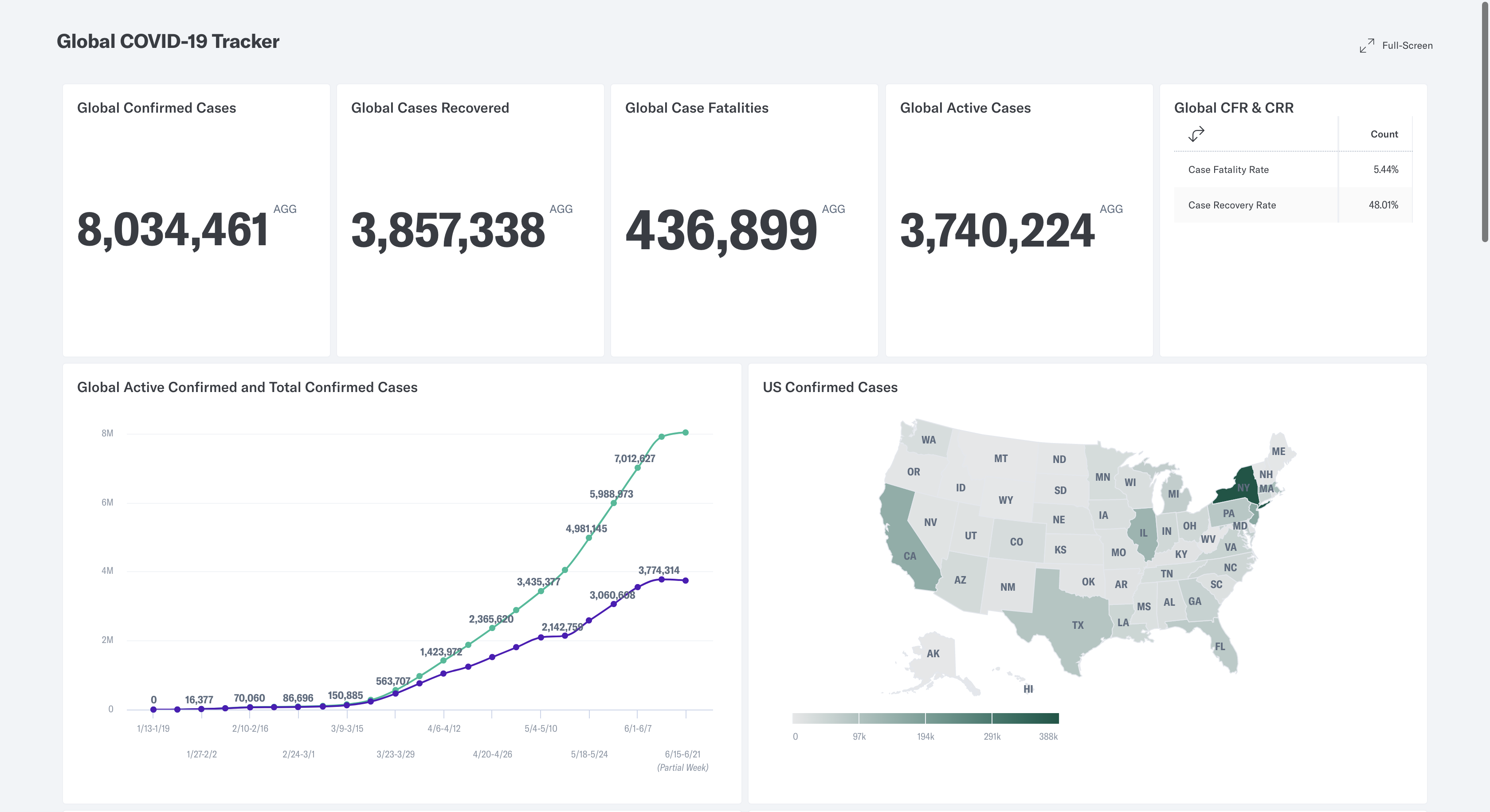Click the page vertical scrollbar thumb
The height and width of the screenshot is (812, 1490).
pos(1485,122)
